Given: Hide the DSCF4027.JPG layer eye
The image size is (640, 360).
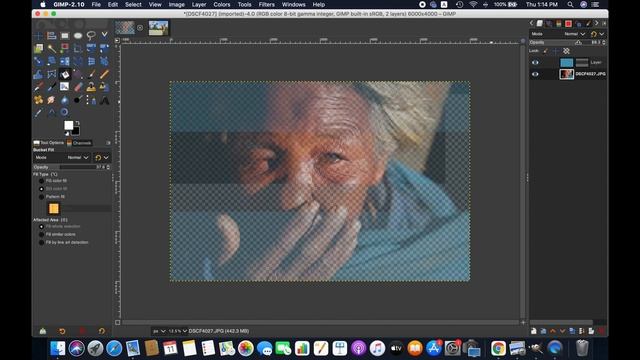Looking at the screenshot, I should pos(535,74).
